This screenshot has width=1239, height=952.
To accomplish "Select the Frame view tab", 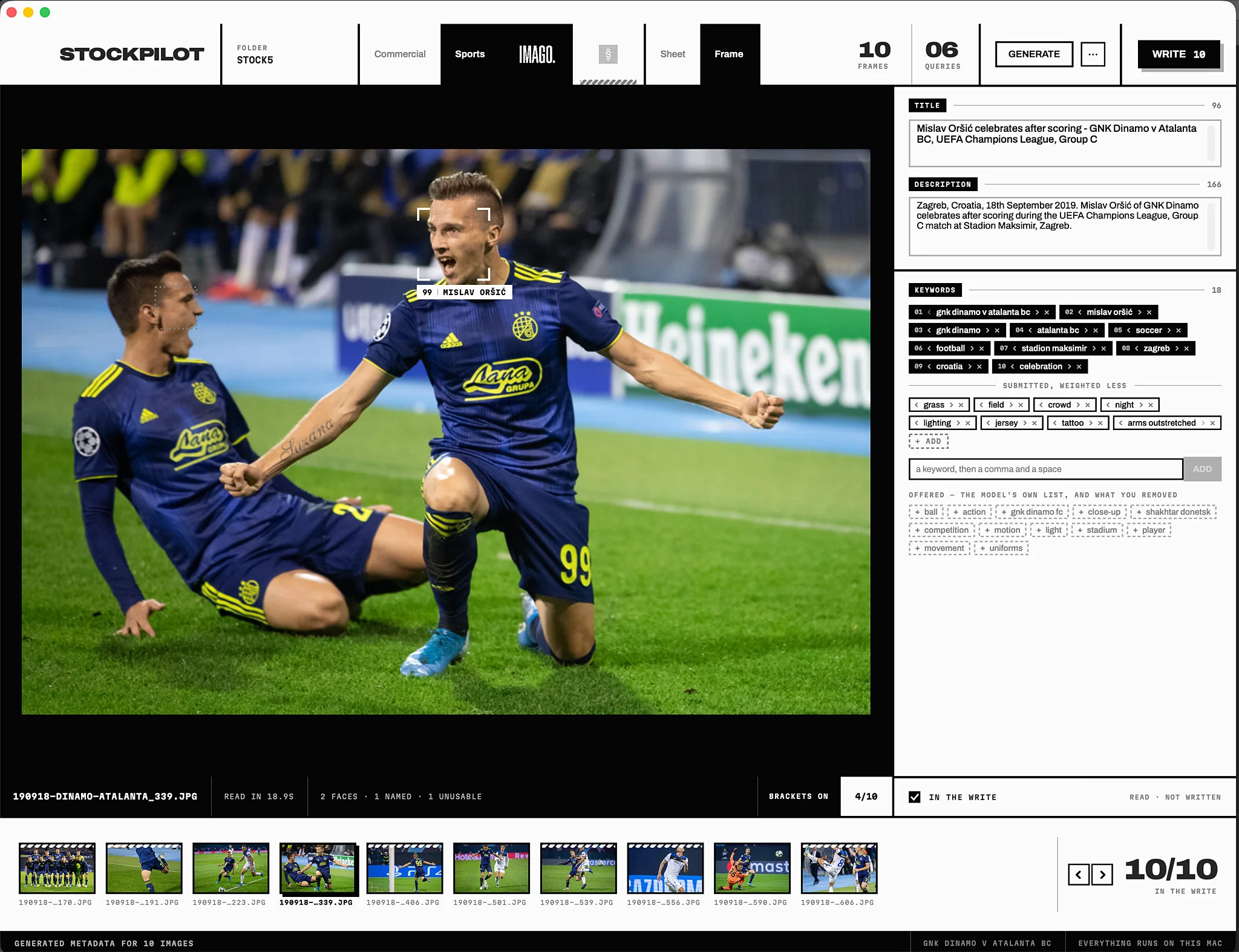I will 730,54.
